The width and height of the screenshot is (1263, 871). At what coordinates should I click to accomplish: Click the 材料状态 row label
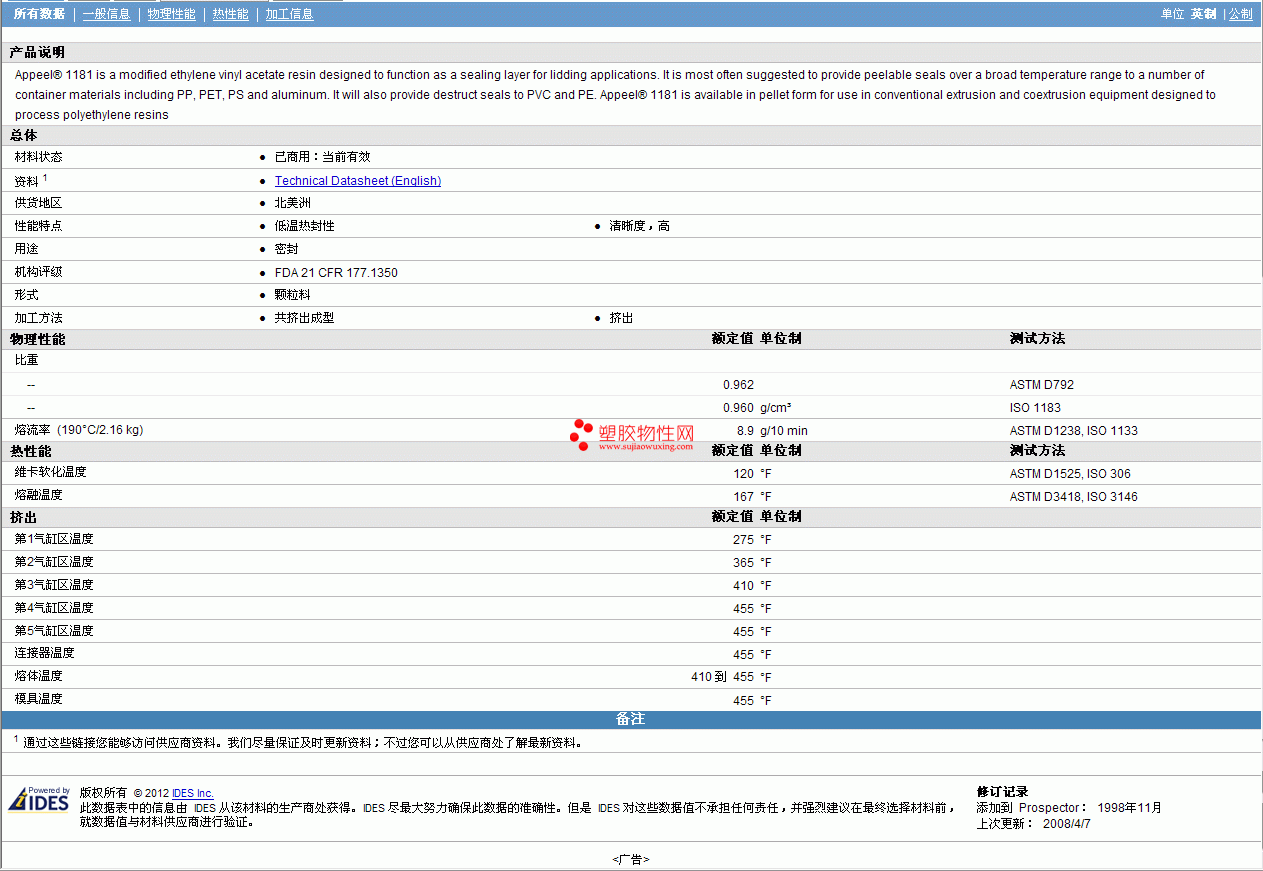click(38, 157)
